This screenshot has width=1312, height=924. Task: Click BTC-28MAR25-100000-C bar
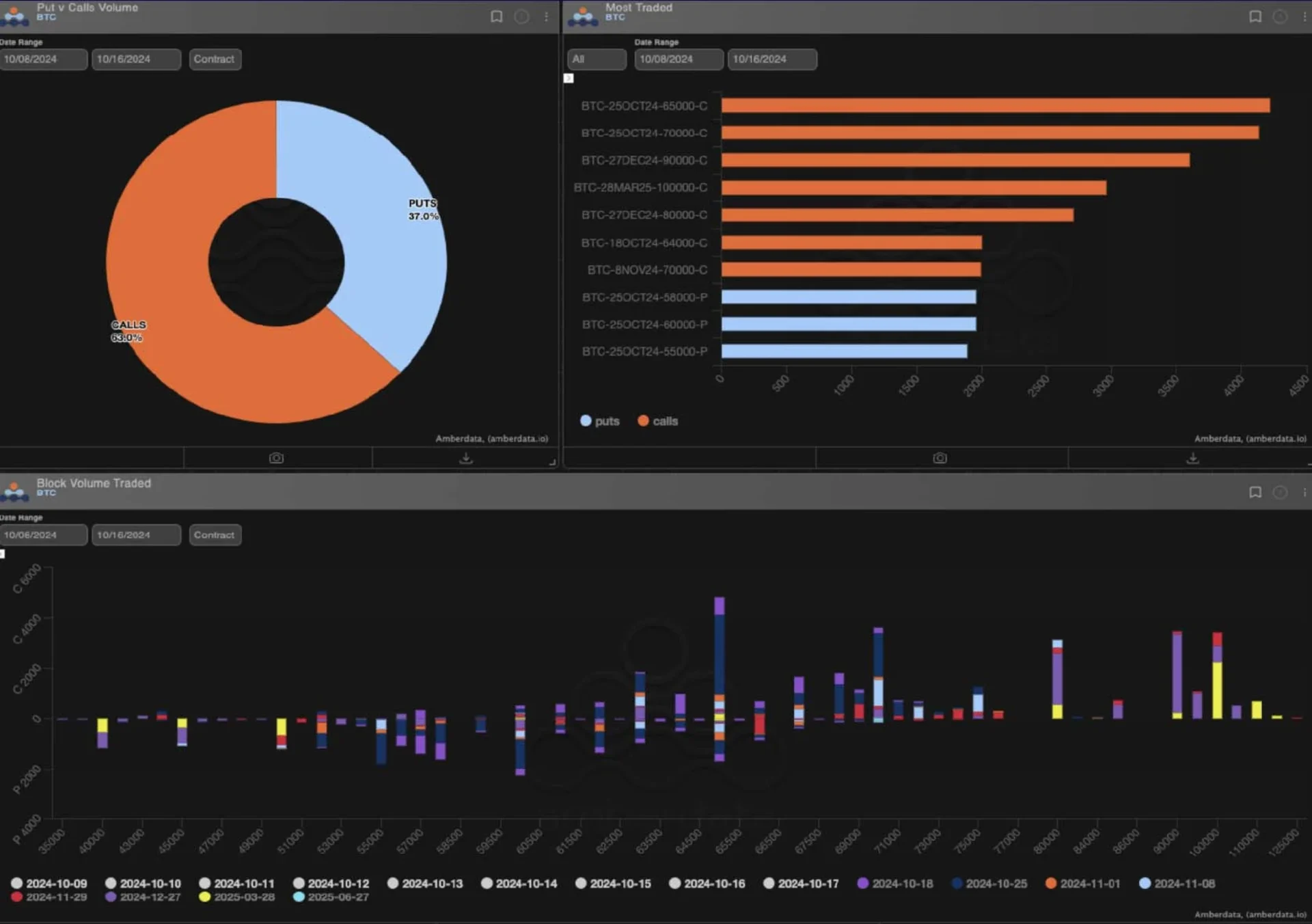(914, 187)
